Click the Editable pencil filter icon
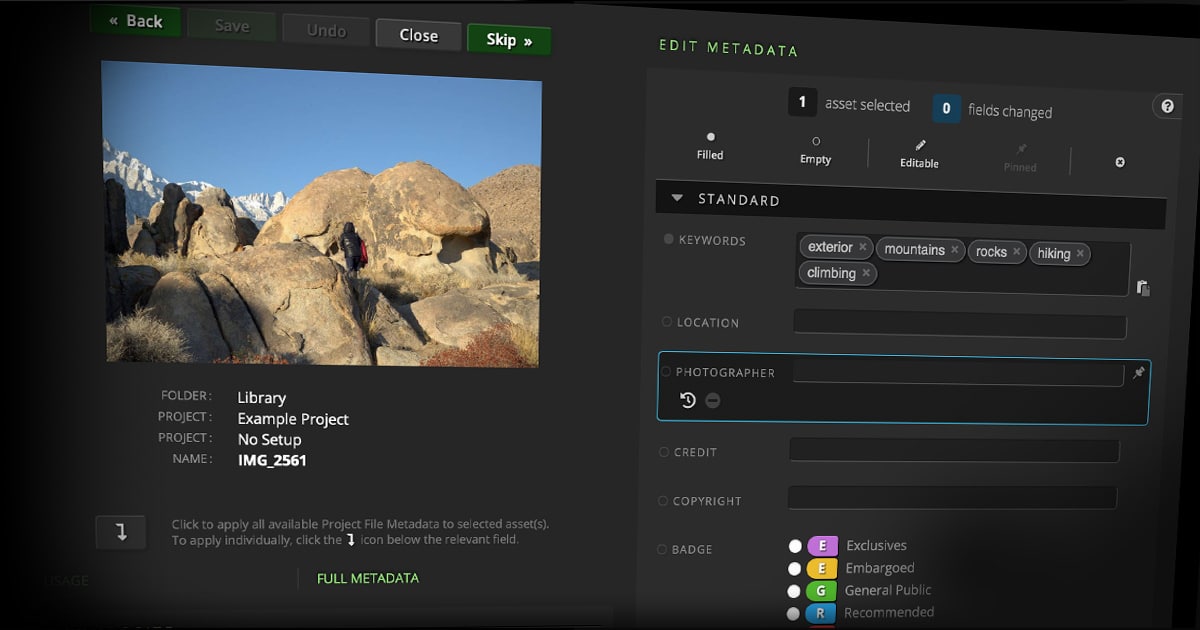 pyautogui.click(x=920, y=146)
